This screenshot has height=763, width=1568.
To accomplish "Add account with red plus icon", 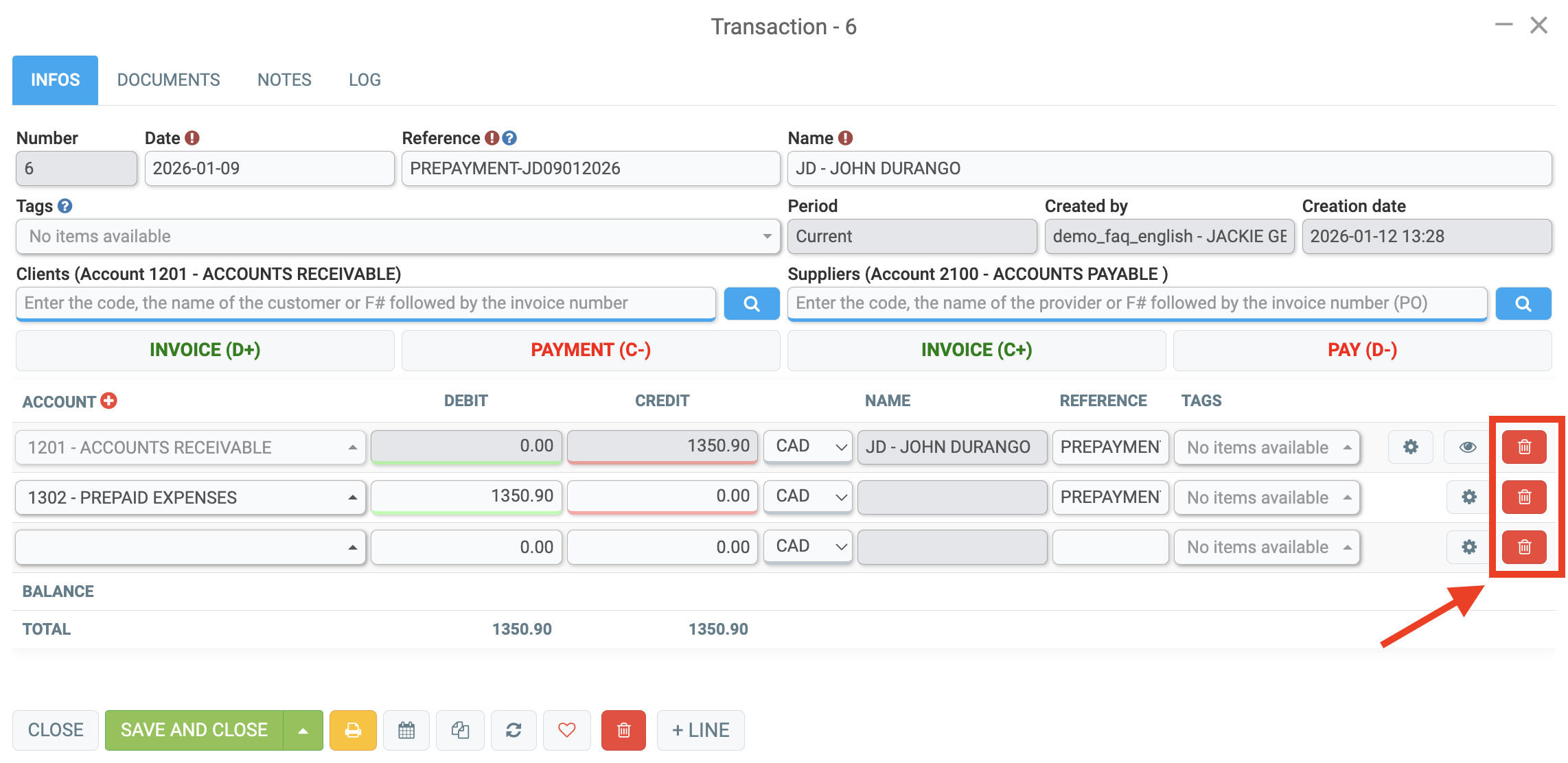I will coord(108,401).
